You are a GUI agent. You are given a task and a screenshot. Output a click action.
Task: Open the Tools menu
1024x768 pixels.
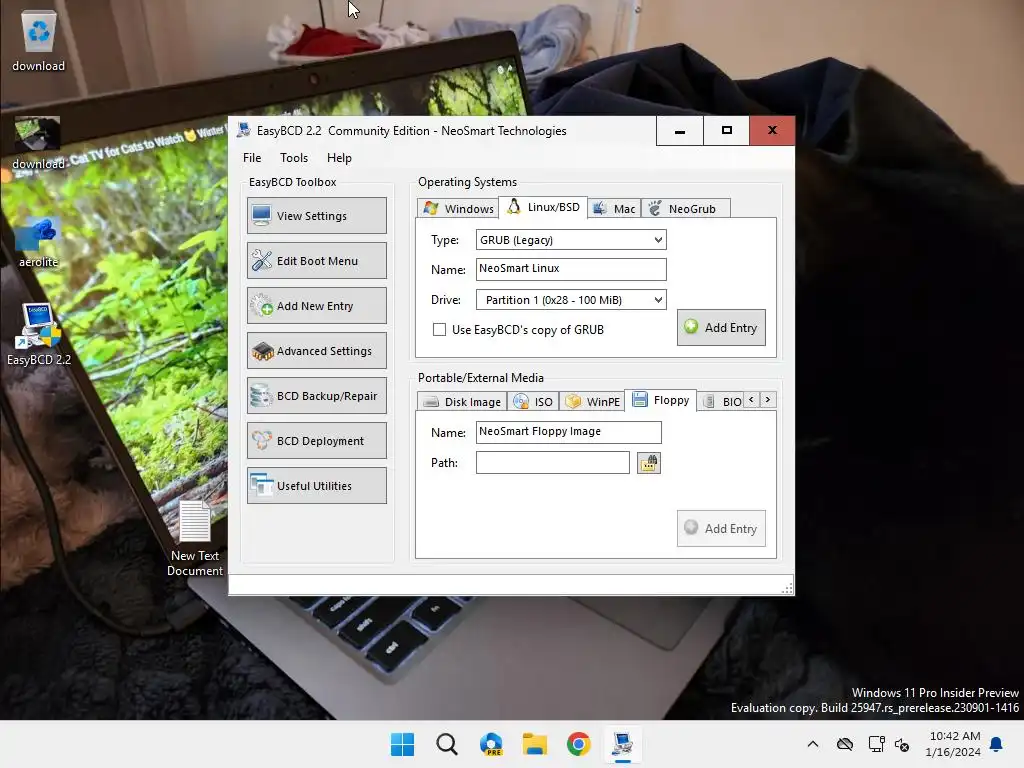[x=294, y=157]
